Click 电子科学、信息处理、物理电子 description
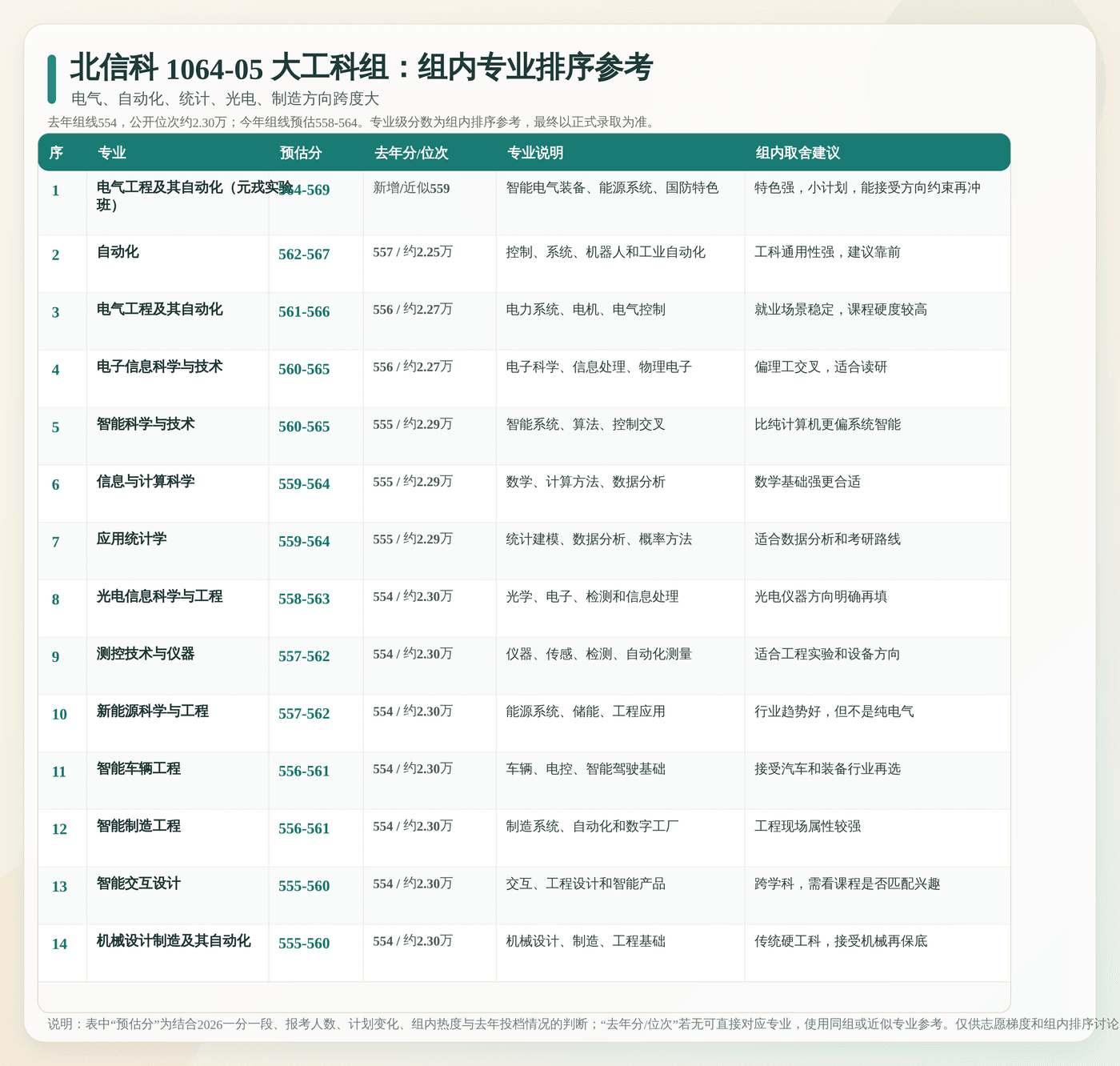The height and width of the screenshot is (1066, 1120). click(x=599, y=367)
